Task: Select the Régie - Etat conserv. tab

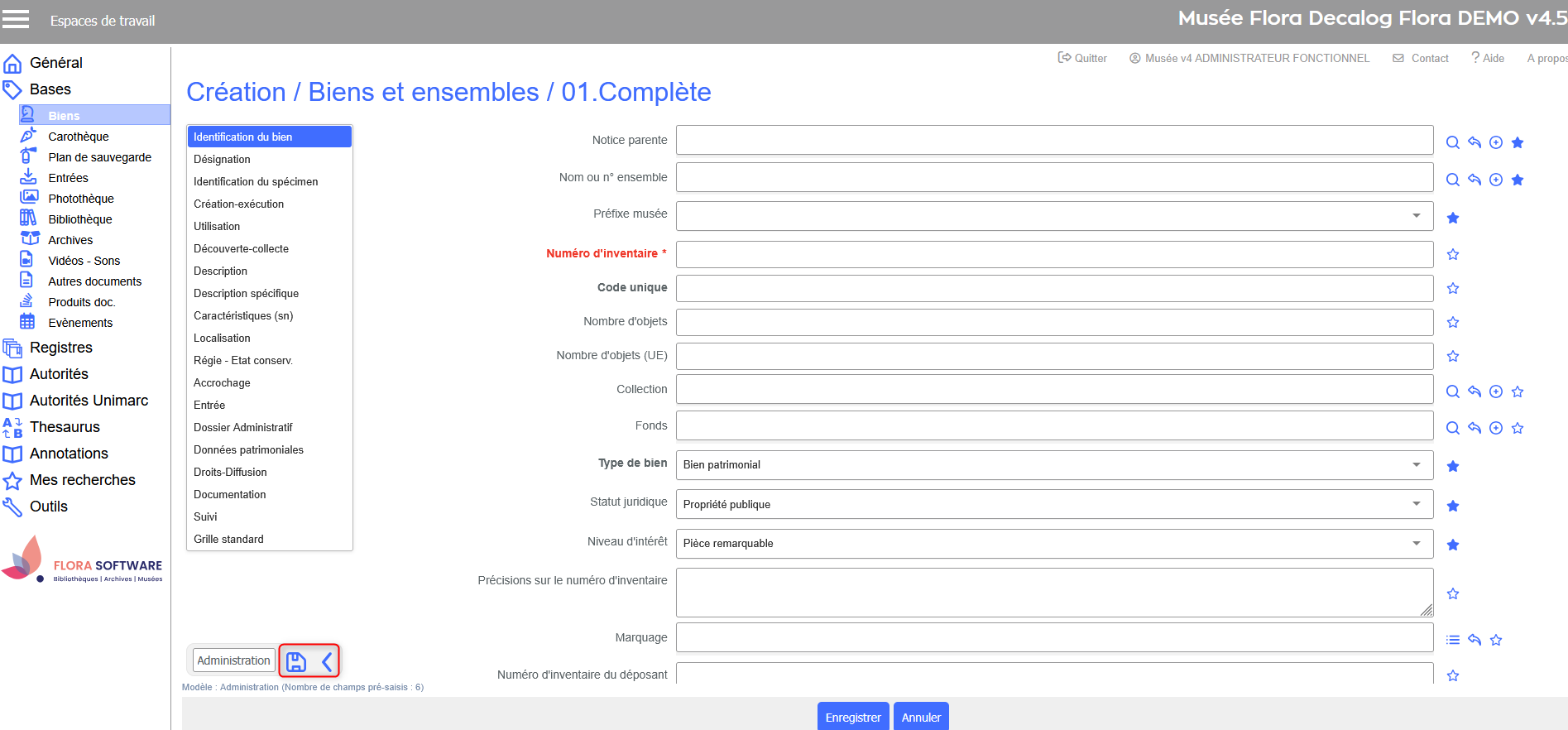Action: point(270,360)
